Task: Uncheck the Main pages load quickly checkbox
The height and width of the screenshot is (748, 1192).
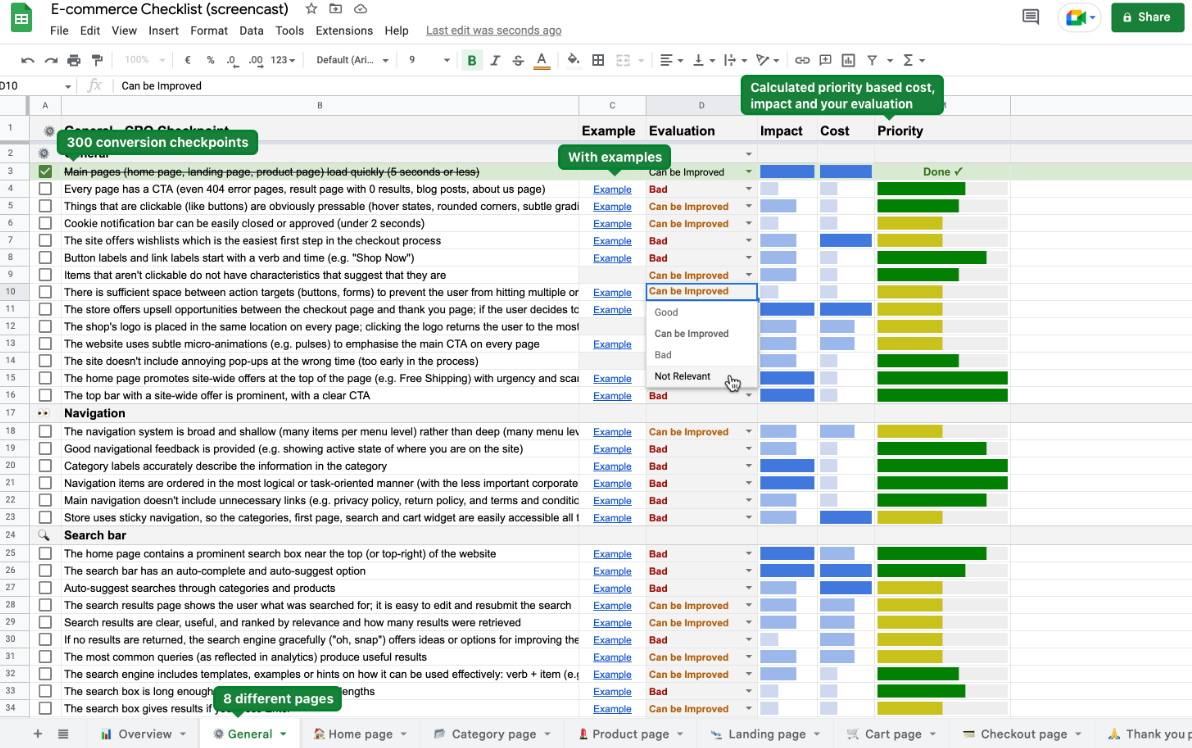Action: point(45,172)
